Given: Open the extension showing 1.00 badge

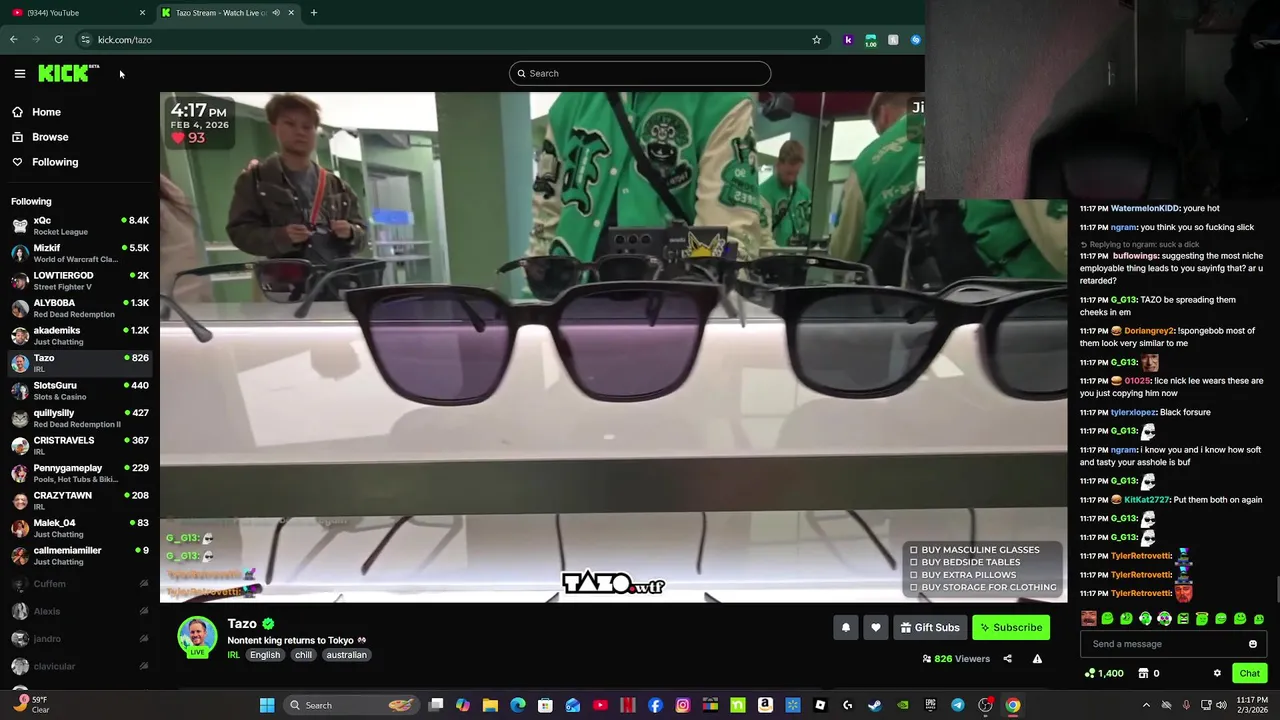Looking at the screenshot, I should (870, 40).
